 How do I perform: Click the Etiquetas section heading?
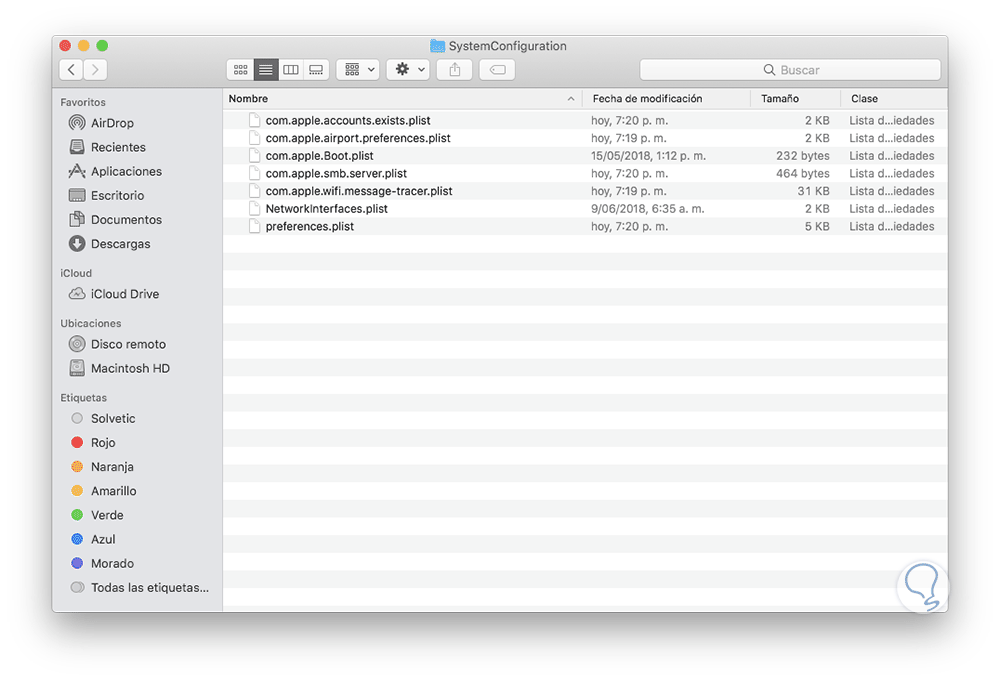(84, 398)
